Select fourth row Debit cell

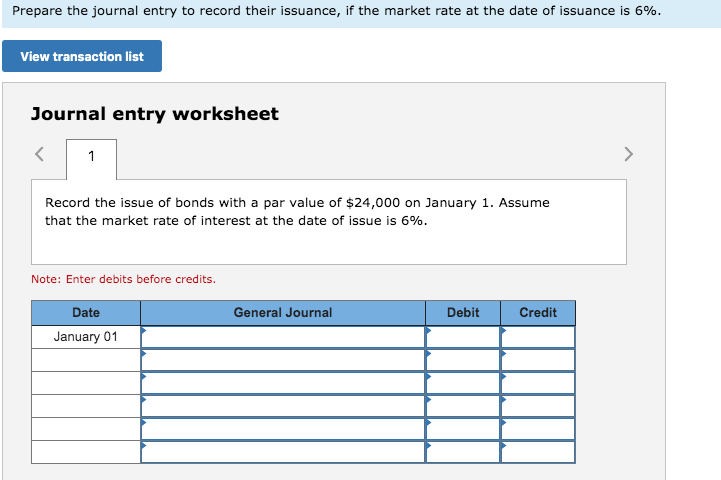(x=463, y=406)
